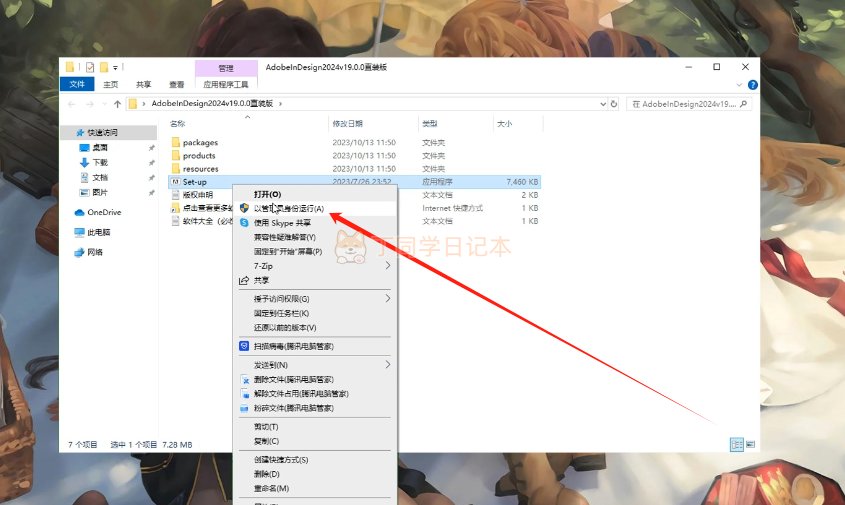This screenshot has height=505, width=845.
Task: Click the share icon in context menu
Action: [x=244, y=281]
